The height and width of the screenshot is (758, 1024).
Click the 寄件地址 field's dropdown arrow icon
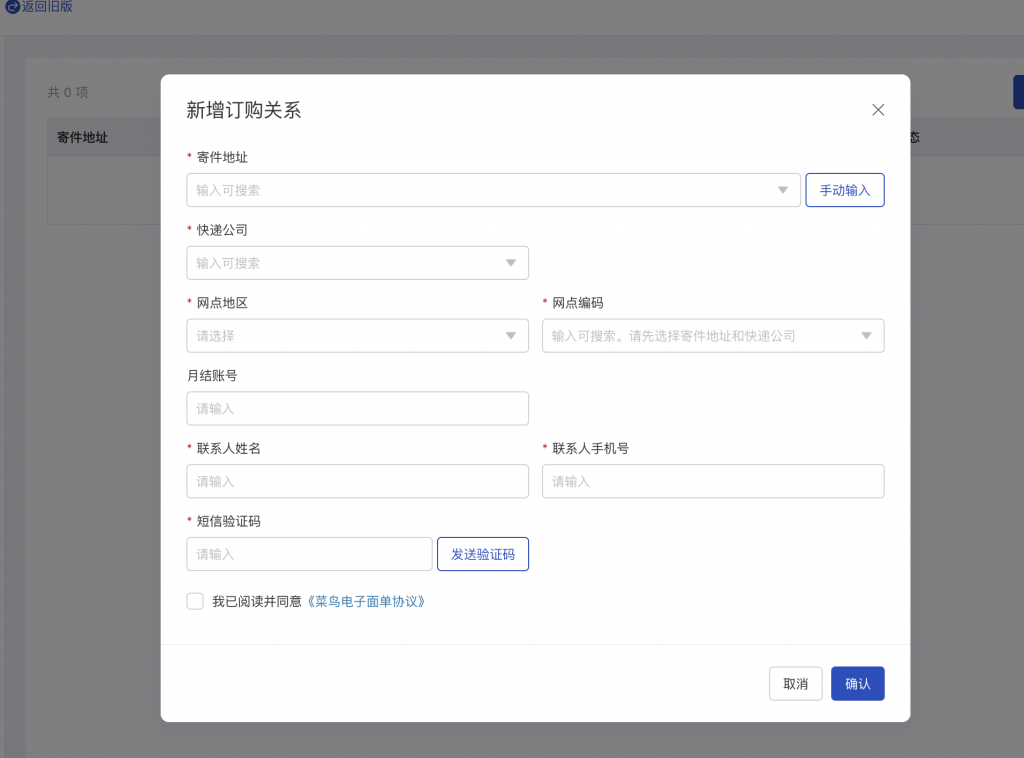click(783, 190)
